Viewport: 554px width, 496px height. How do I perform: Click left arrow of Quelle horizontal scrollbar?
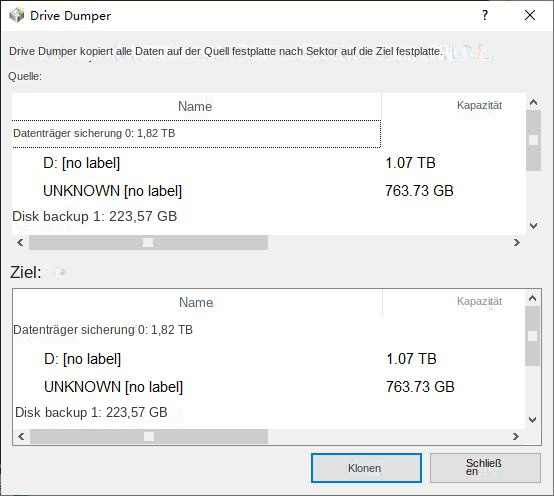pos(20,242)
